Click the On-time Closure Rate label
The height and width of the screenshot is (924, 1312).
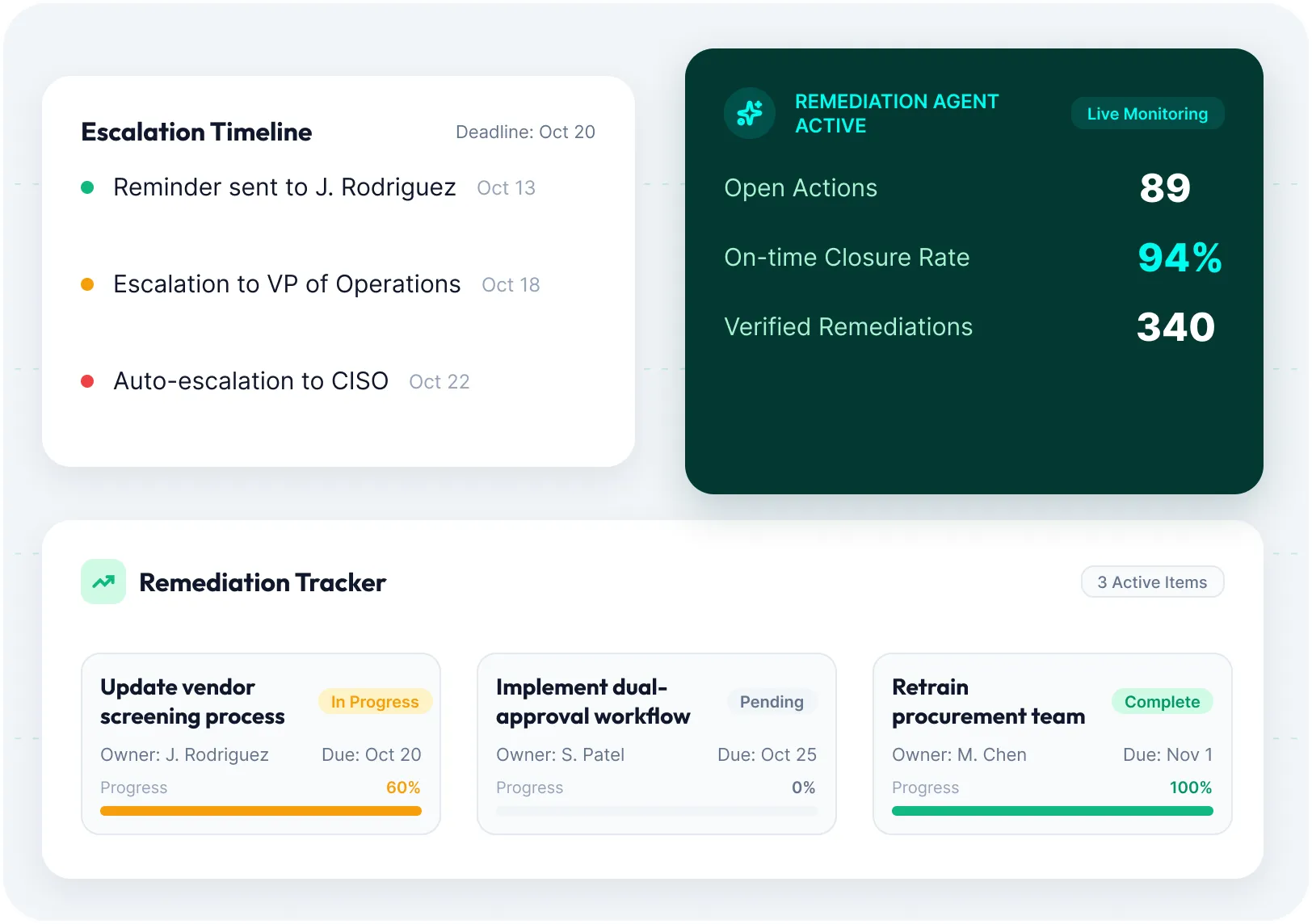point(847,258)
